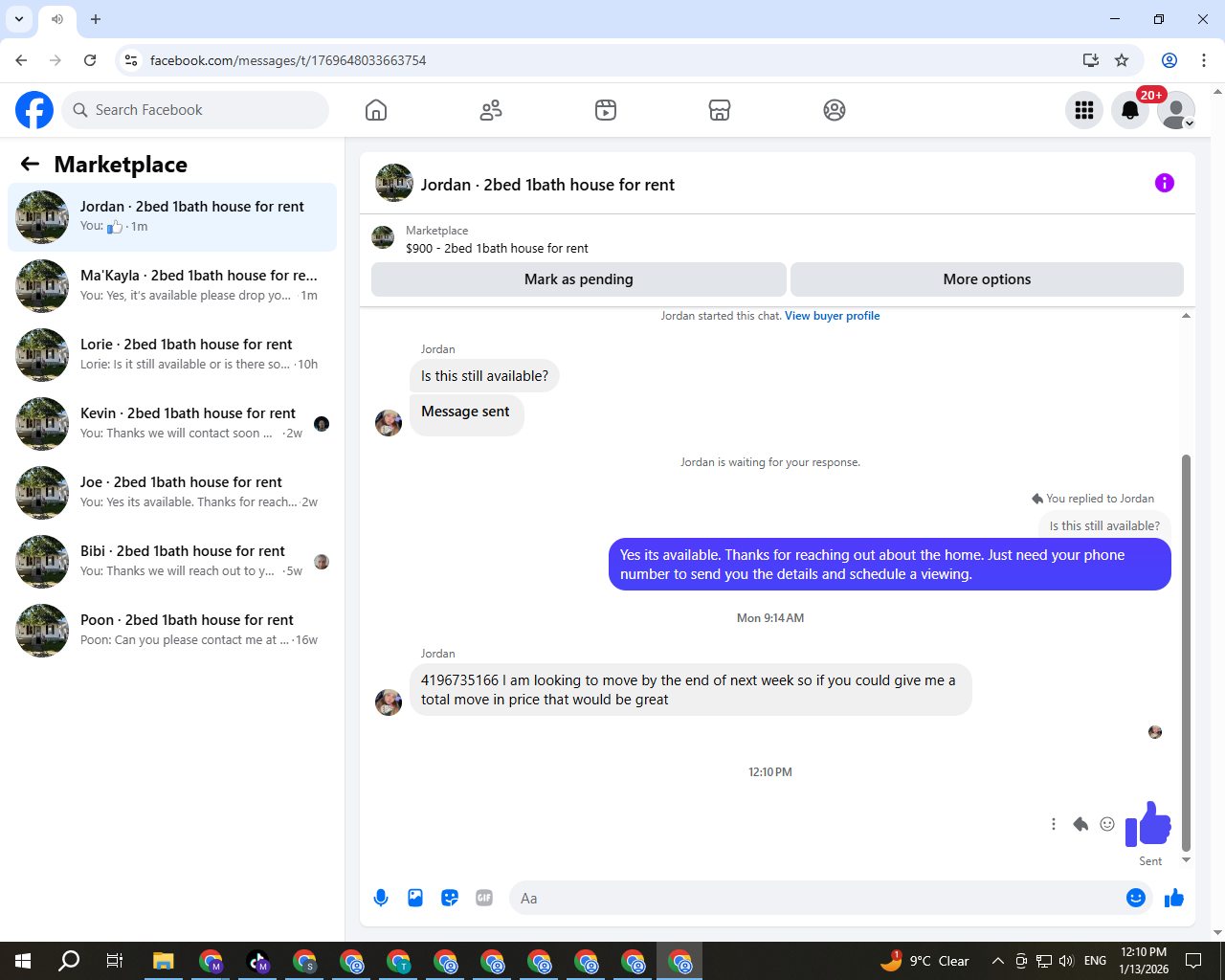The width and height of the screenshot is (1225, 980).
Task: Click the chat scrollbar thumb
Action: (x=1187, y=653)
